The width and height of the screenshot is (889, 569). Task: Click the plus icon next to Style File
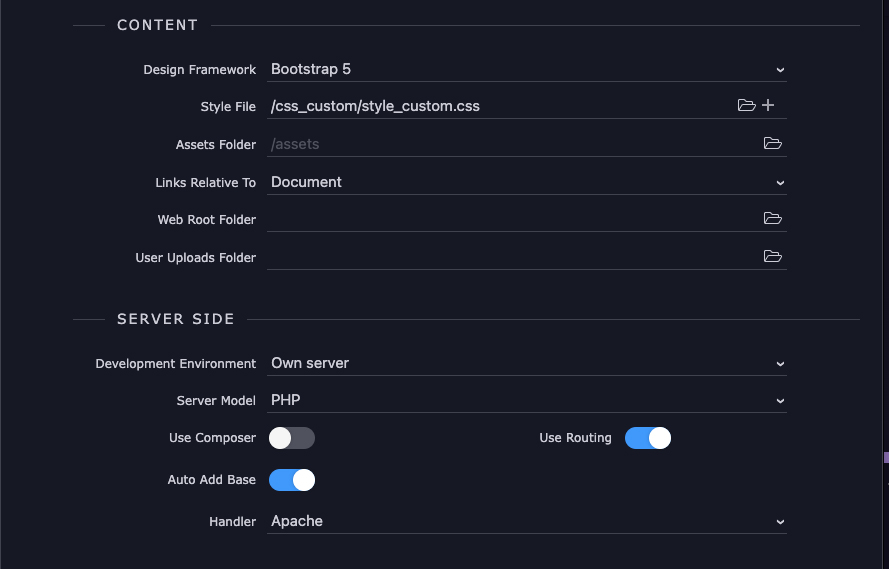(x=768, y=105)
